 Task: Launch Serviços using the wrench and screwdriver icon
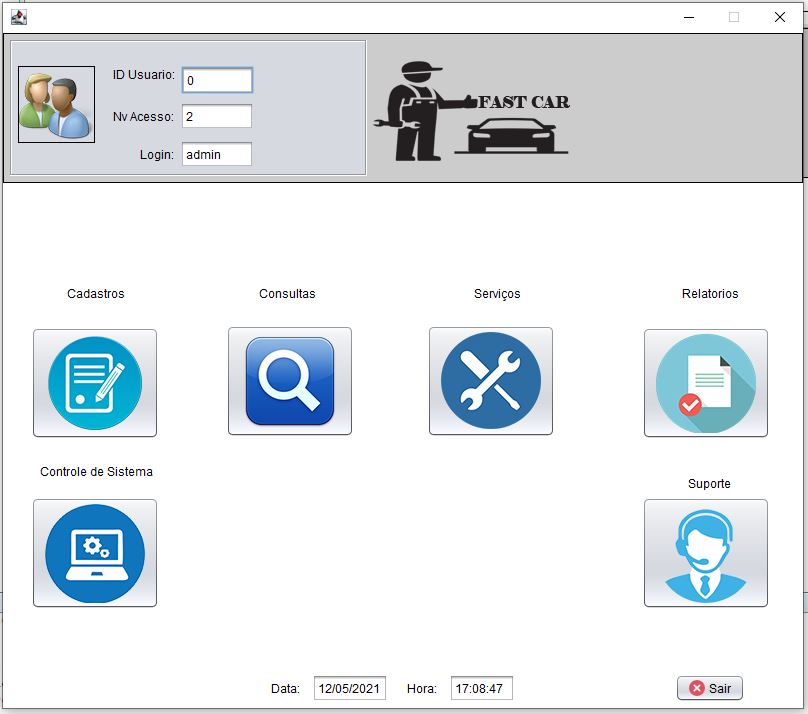click(x=491, y=381)
